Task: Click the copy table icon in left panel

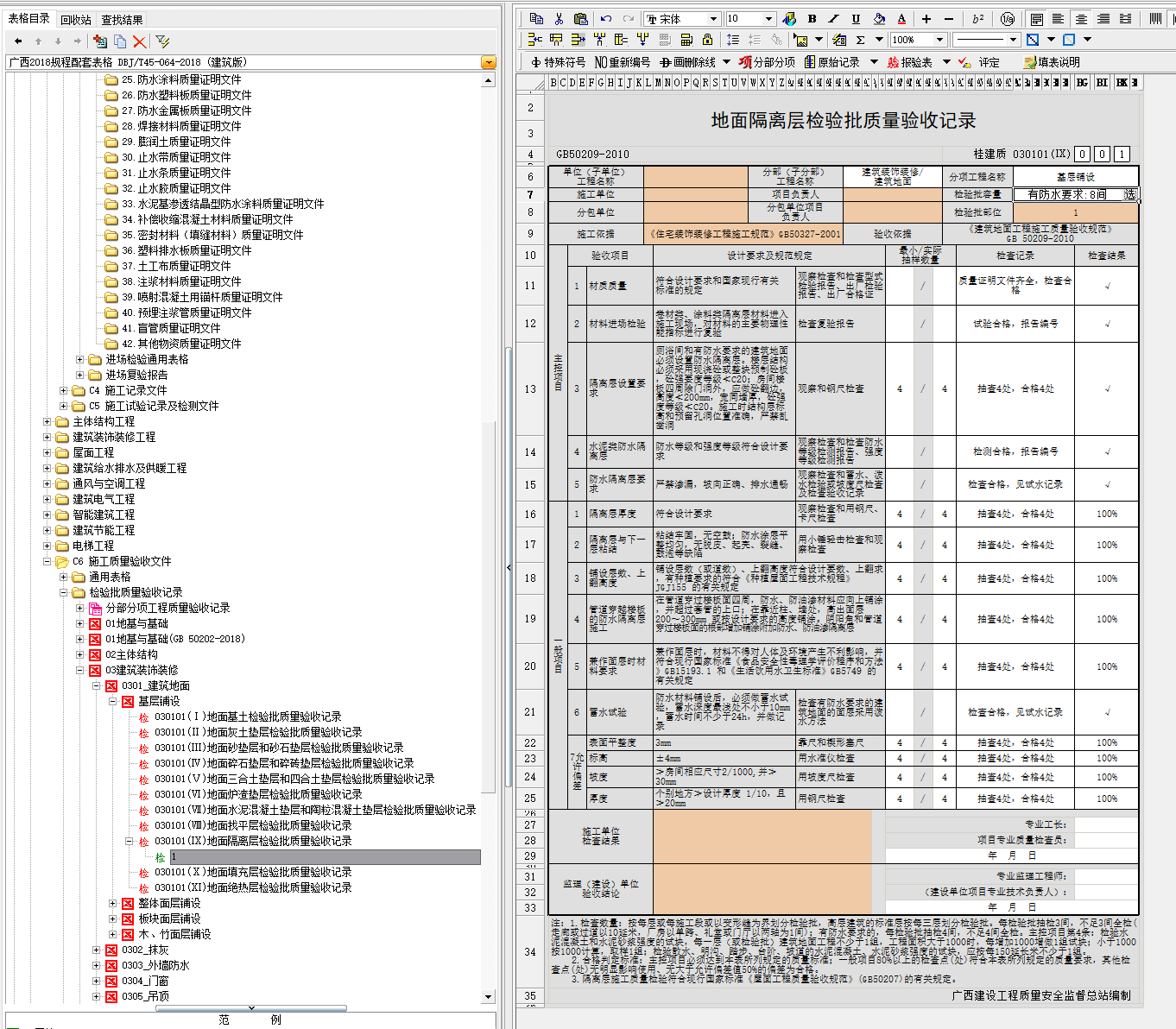Action: (120, 41)
